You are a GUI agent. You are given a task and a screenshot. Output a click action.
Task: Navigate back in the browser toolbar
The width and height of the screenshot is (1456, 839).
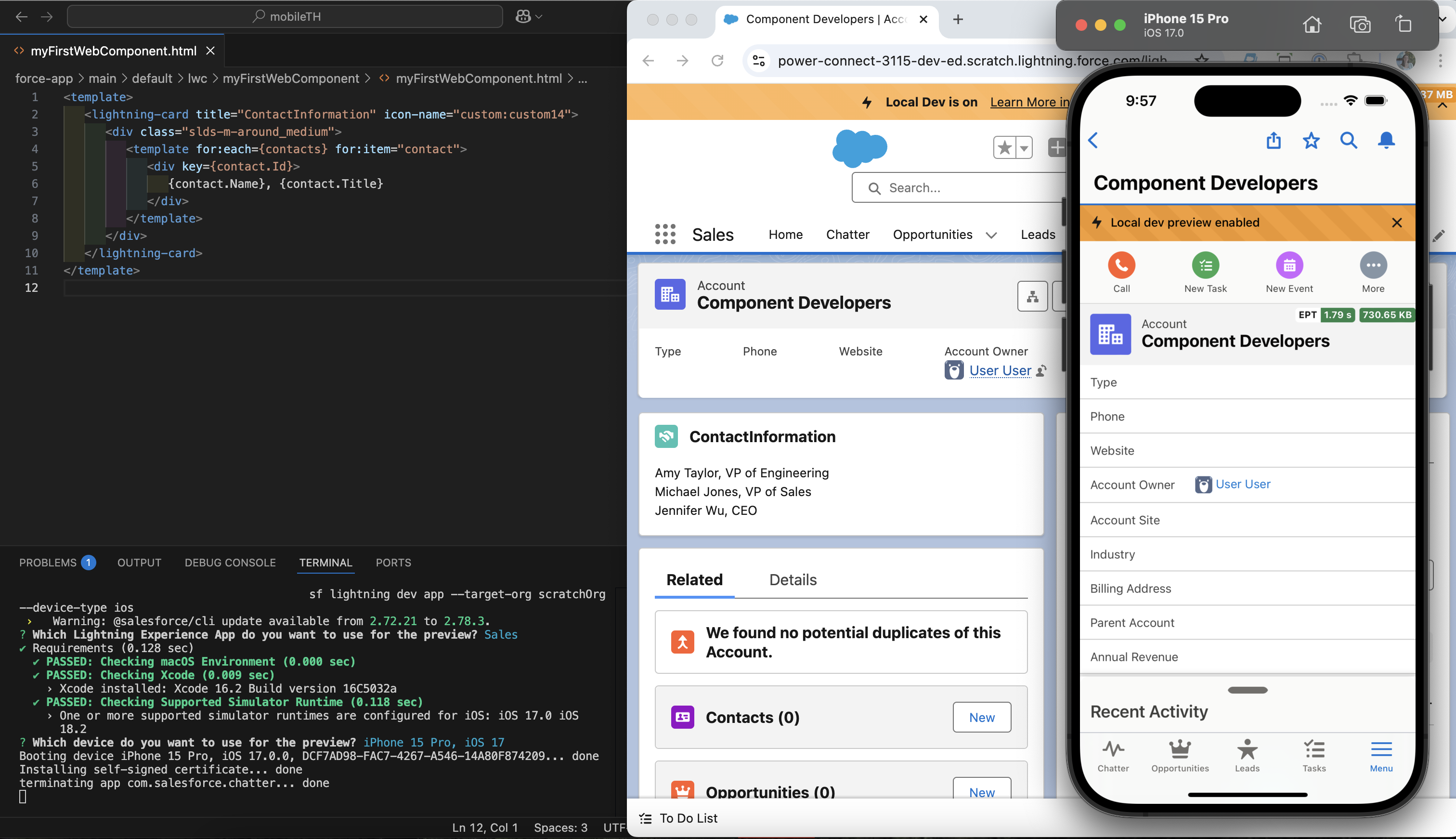point(648,61)
